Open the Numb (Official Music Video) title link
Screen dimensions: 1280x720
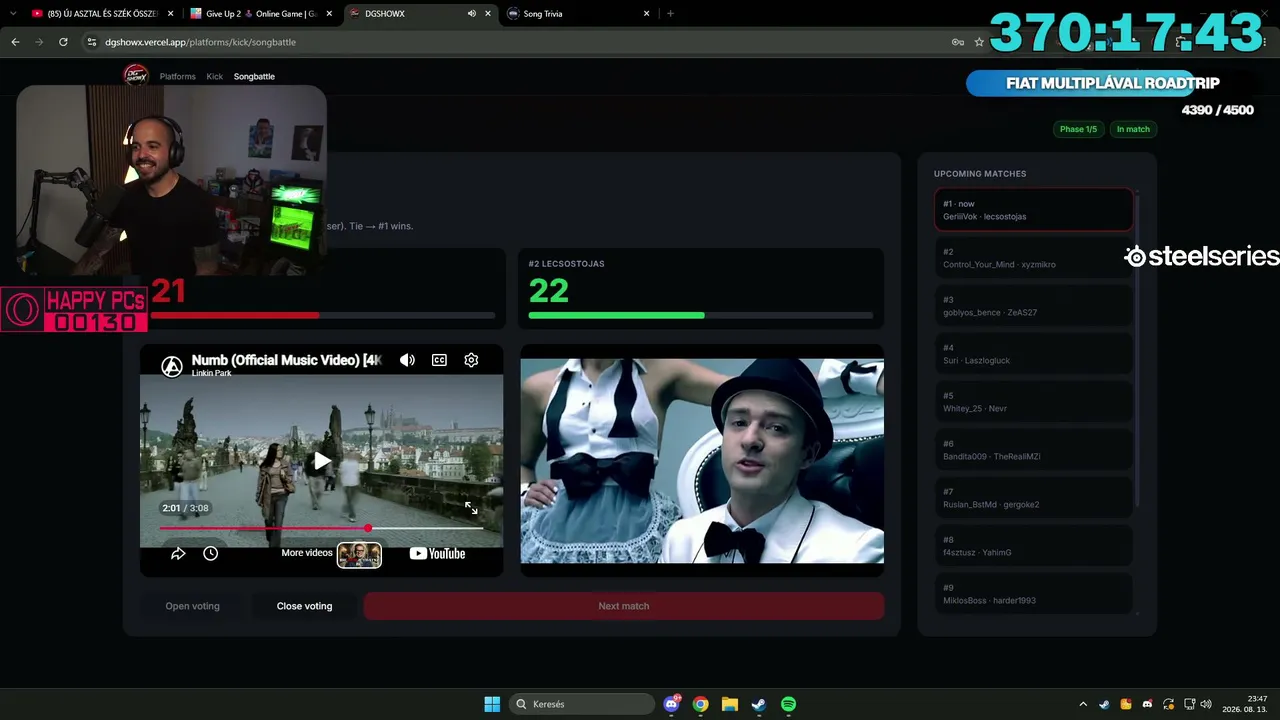287,360
